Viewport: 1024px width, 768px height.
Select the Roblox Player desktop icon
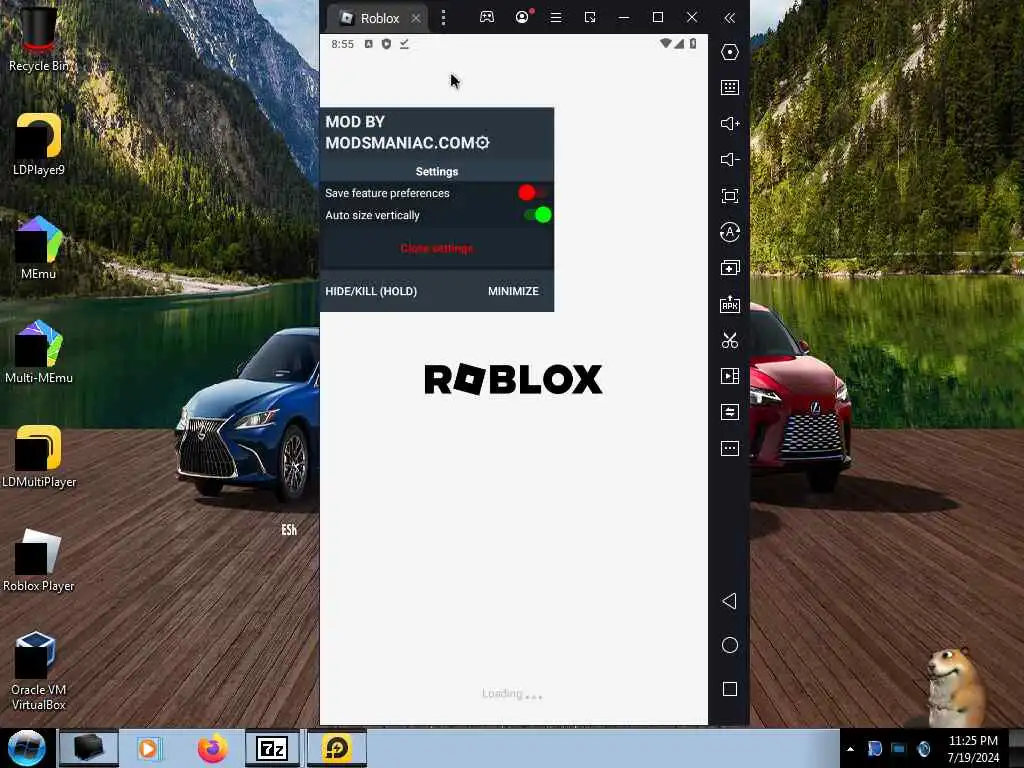coord(39,560)
